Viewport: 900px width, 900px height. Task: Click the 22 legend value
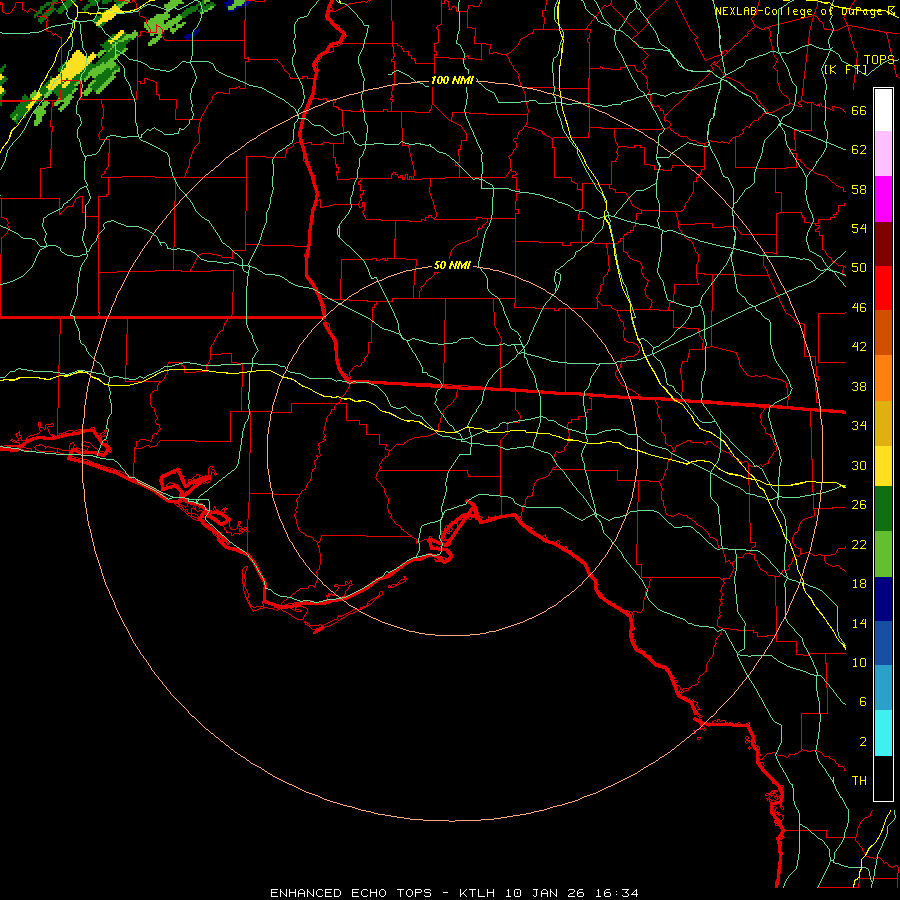coord(859,545)
